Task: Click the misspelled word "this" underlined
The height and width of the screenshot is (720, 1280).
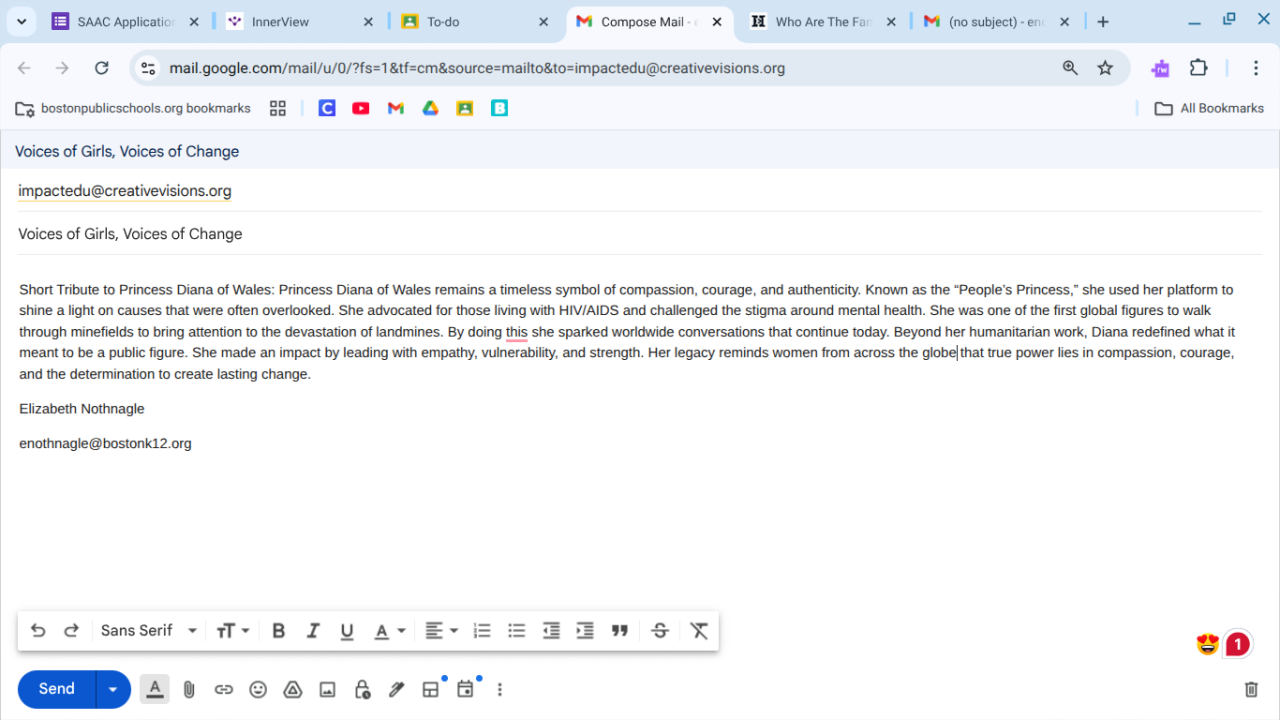Action: point(516,332)
